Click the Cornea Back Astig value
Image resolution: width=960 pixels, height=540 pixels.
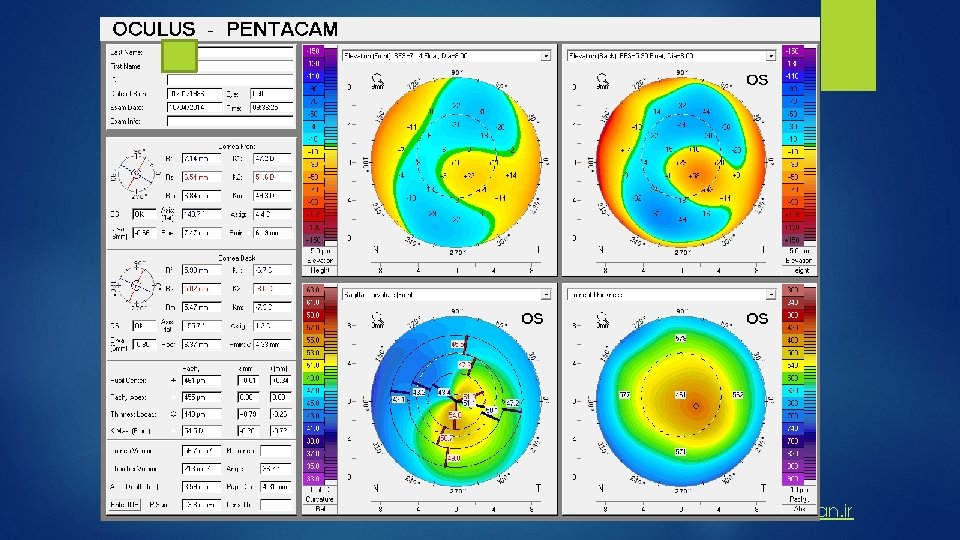(272, 326)
